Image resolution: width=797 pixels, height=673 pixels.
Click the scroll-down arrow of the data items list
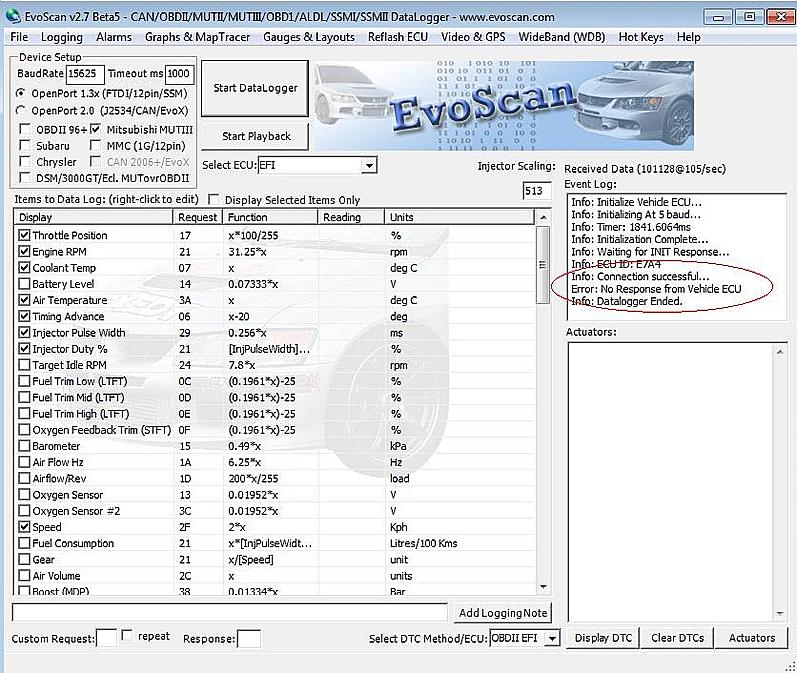click(543, 587)
